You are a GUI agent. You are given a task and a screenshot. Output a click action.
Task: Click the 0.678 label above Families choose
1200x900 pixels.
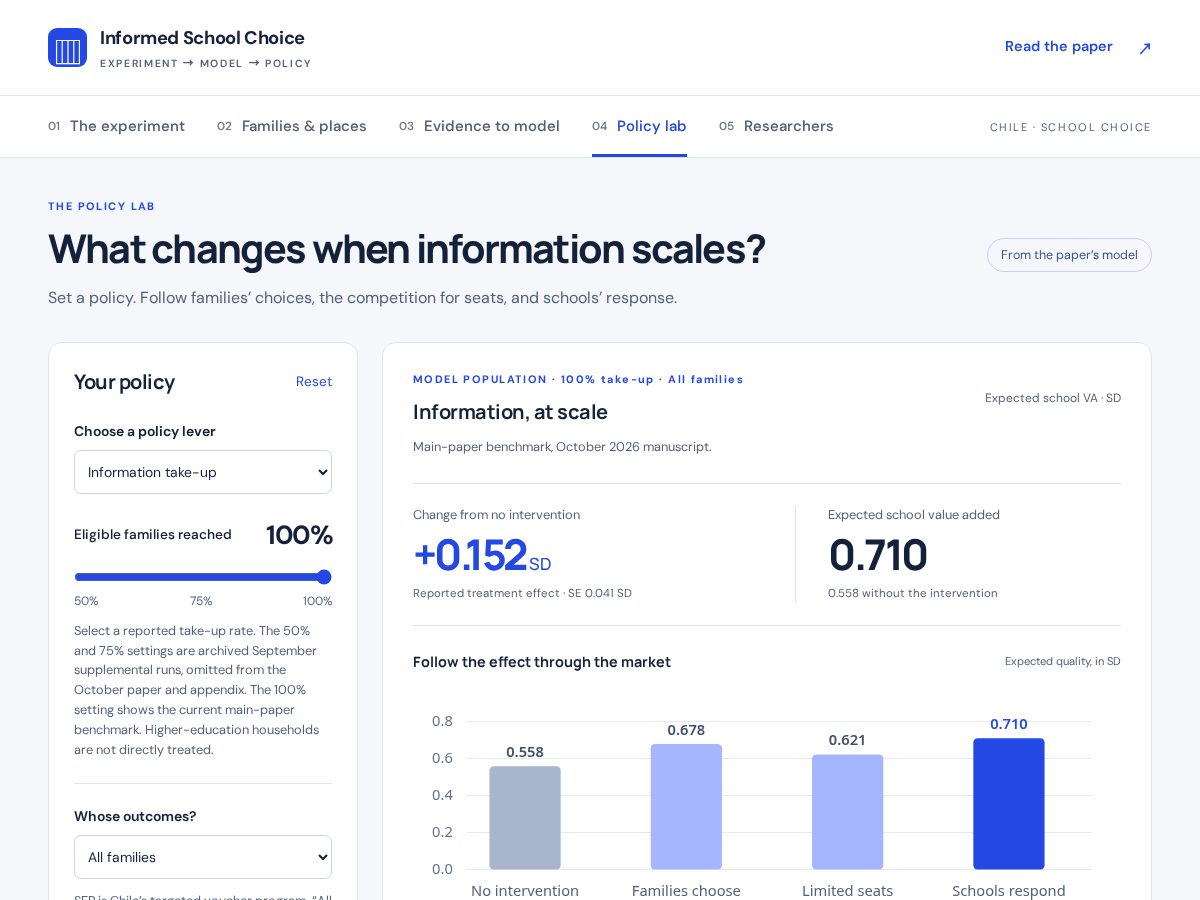click(x=686, y=730)
